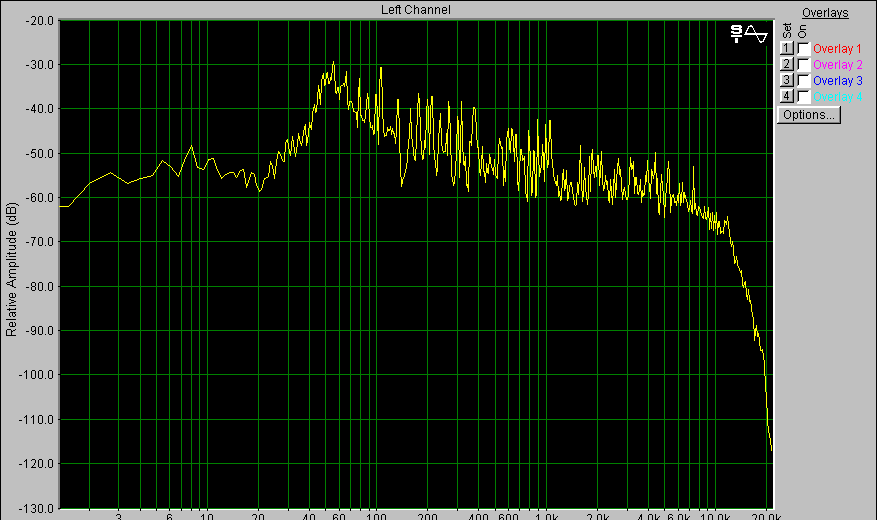The height and width of the screenshot is (520, 879).
Task: Enable the Overlay 2 On checkbox
Action: tap(804, 64)
